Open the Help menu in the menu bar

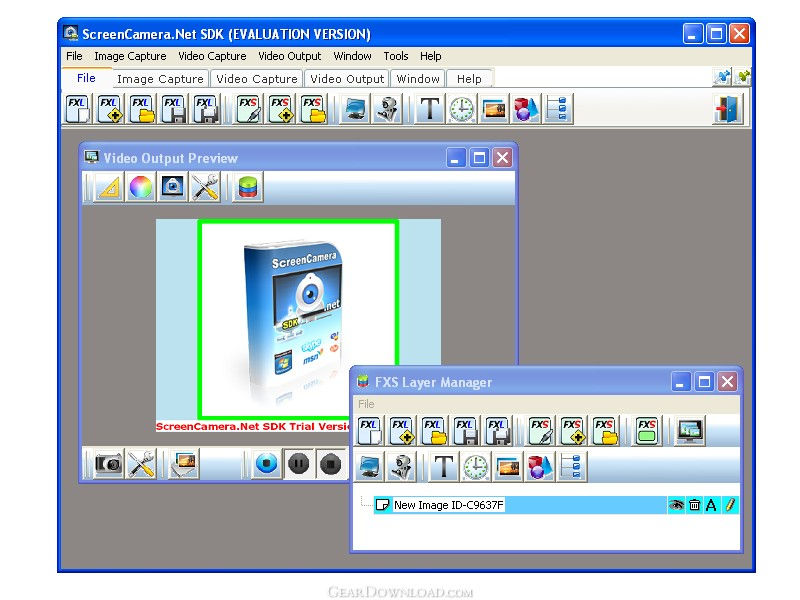(431, 56)
